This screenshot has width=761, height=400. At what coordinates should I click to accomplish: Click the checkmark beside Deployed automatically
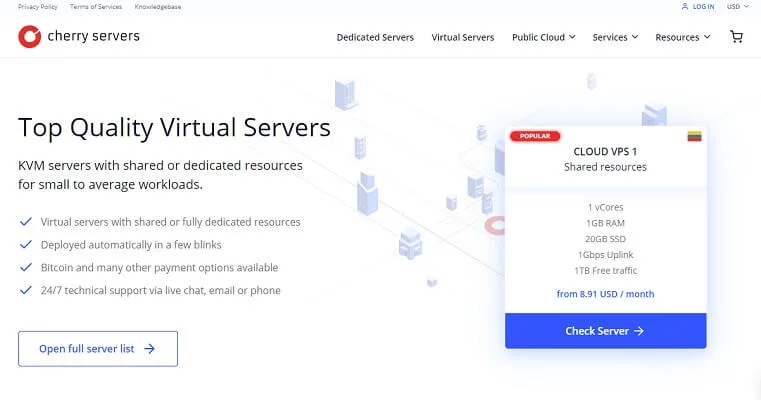click(x=26, y=245)
